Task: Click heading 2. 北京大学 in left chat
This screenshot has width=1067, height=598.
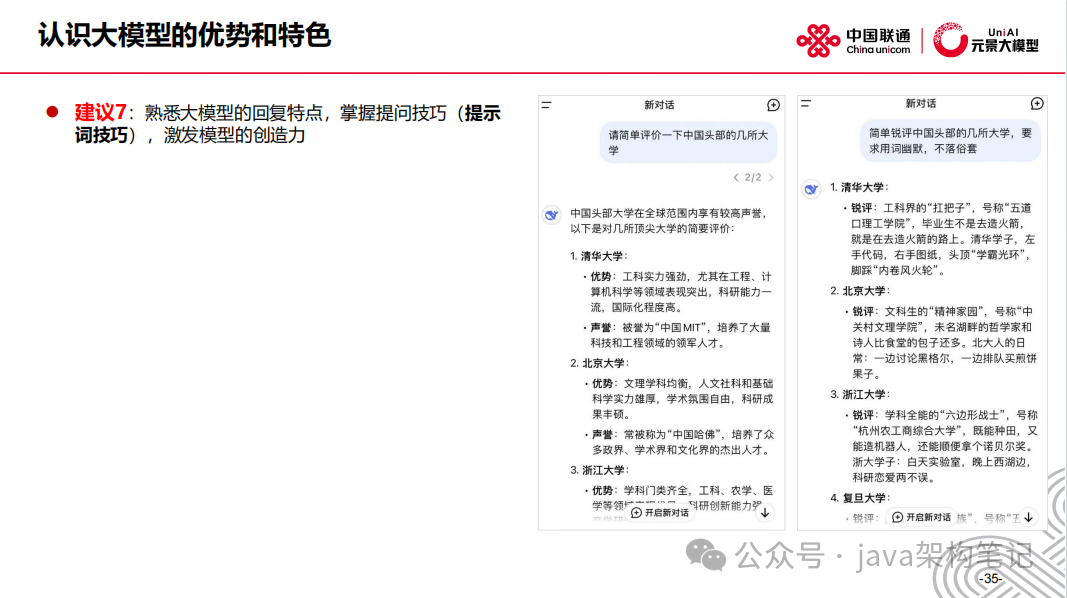Action: 599,363
